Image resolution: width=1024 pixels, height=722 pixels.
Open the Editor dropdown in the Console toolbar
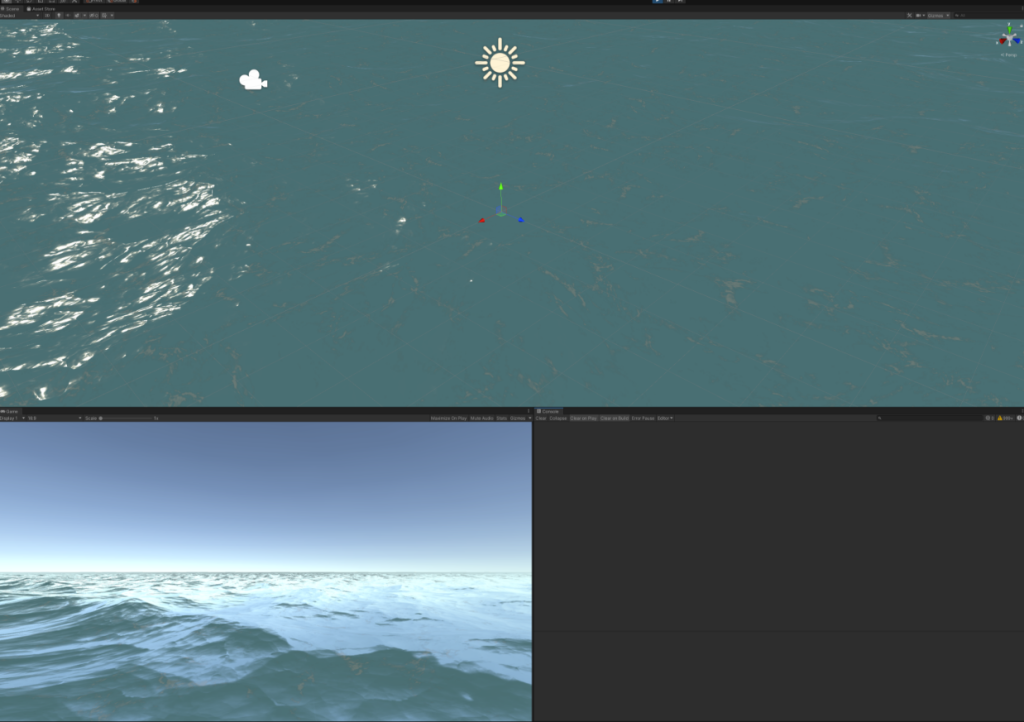point(664,418)
